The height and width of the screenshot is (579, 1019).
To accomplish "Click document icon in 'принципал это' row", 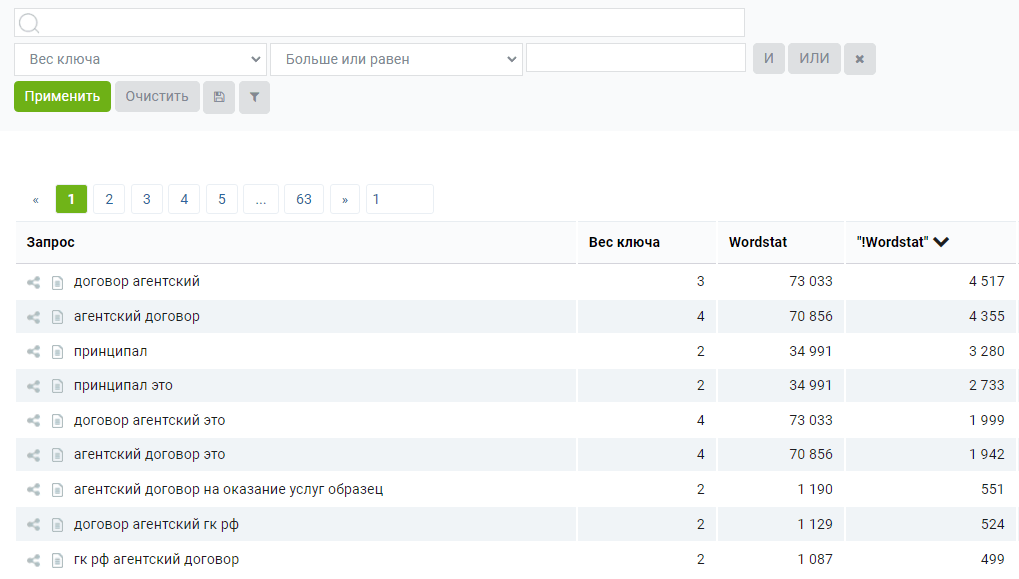I will coord(57,386).
